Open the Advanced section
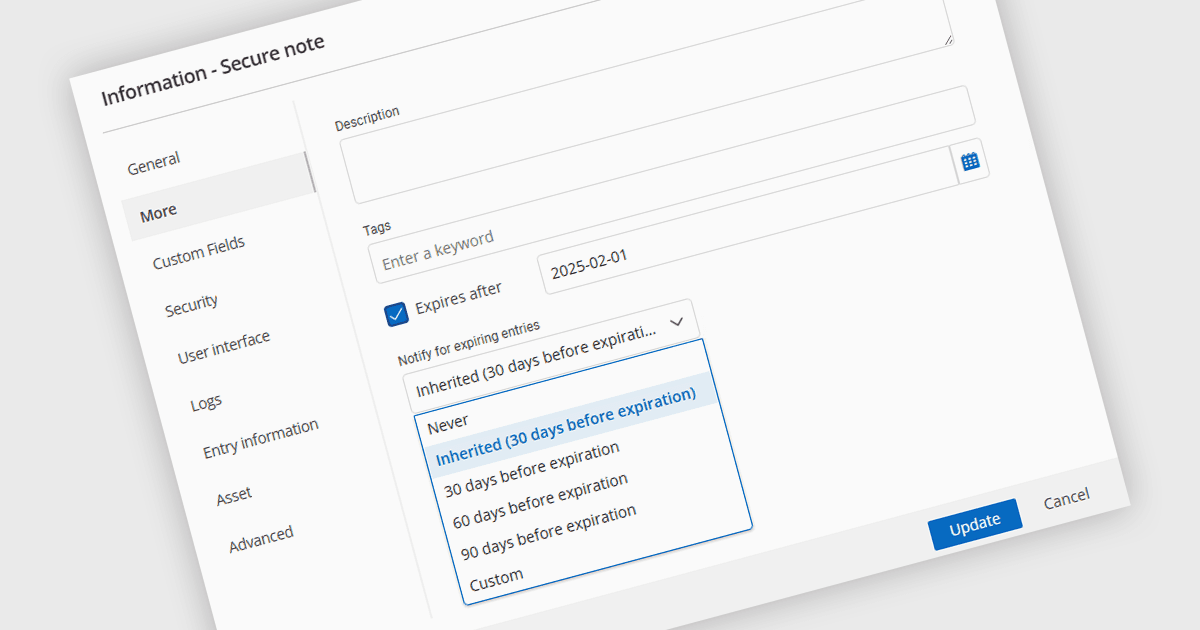The width and height of the screenshot is (1200, 630). (261, 538)
